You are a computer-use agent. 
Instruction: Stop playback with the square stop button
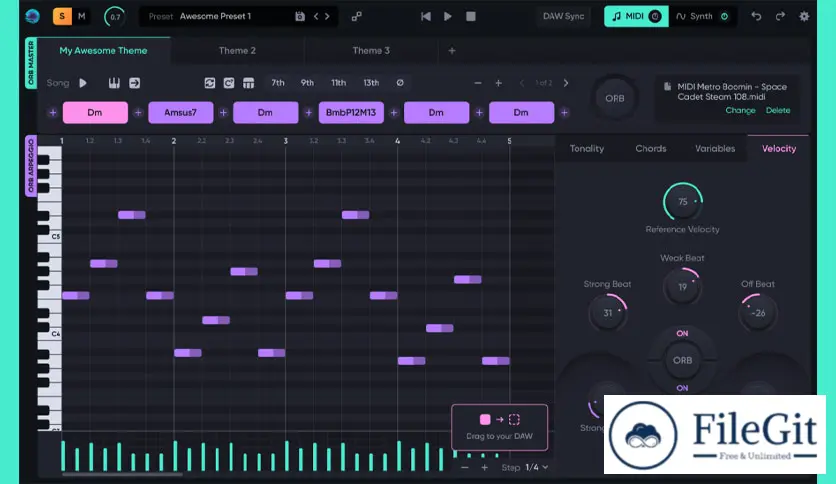point(471,17)
